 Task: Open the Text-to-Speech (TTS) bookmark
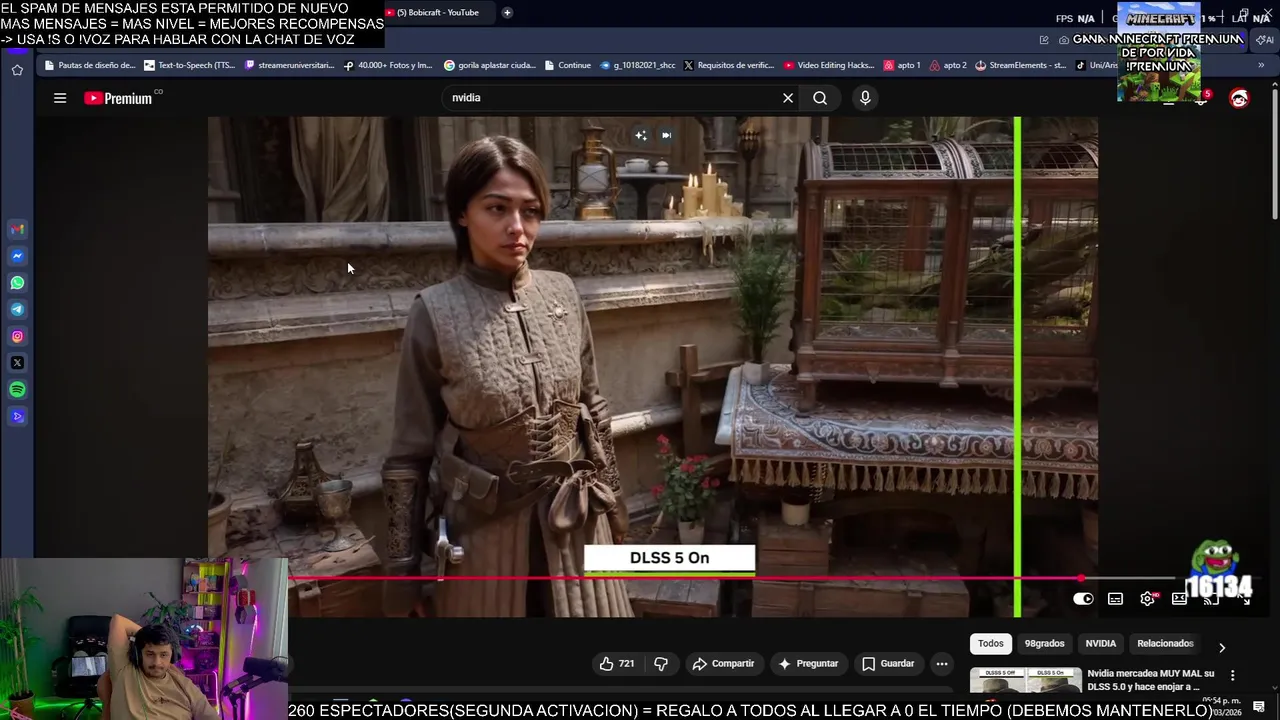tap(190, 66)
